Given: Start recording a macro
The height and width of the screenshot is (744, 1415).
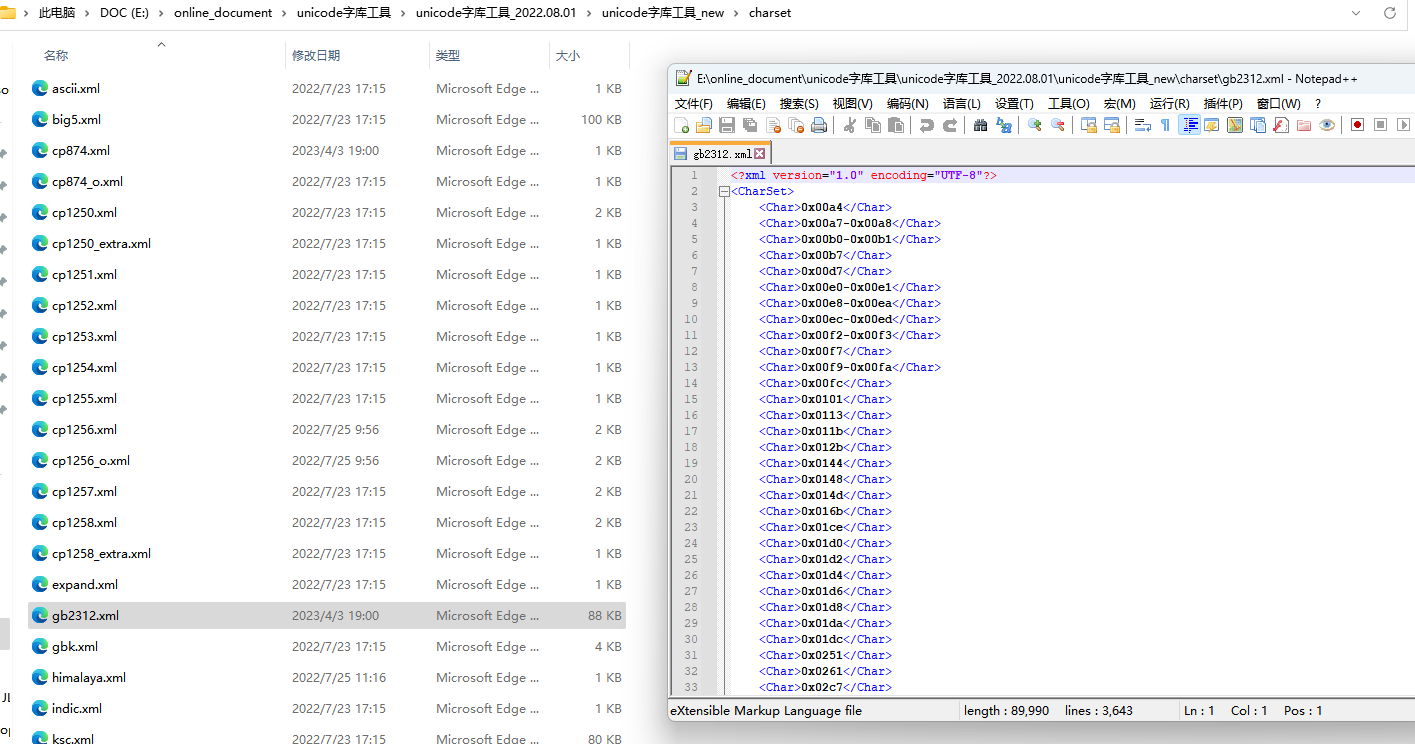Looking at the screenshot, I should coord(1357,125).
